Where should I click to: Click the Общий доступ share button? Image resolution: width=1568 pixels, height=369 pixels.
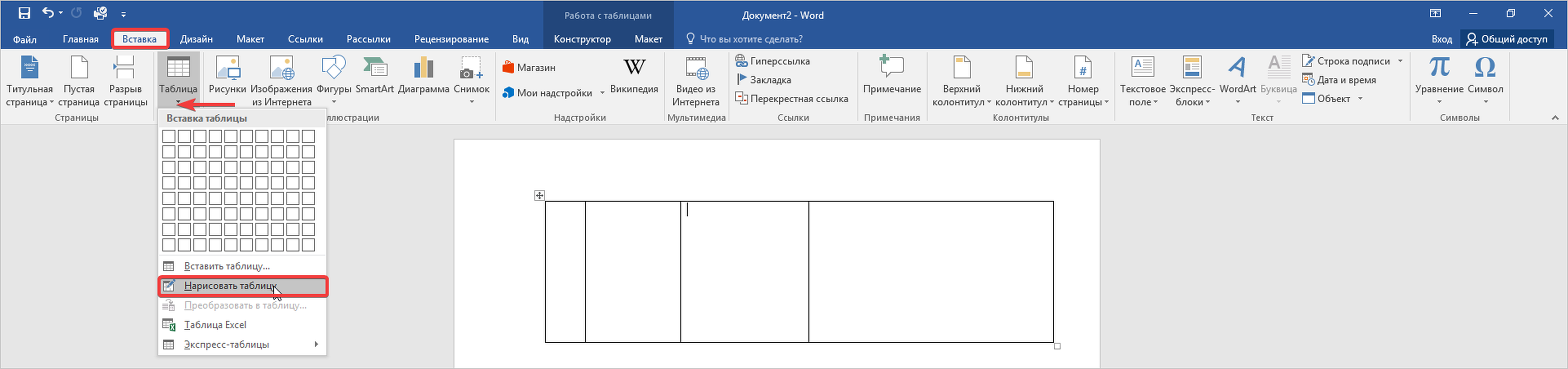(1506, 39)
